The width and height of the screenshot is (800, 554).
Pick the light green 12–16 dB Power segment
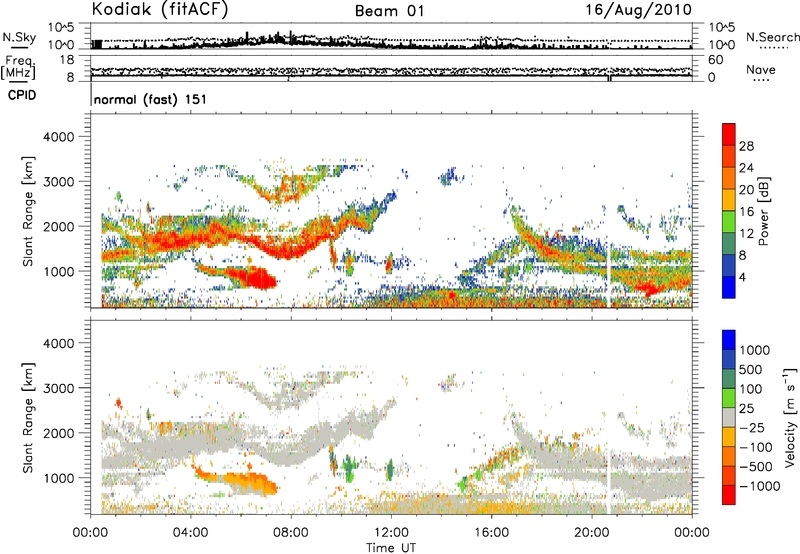729,221
